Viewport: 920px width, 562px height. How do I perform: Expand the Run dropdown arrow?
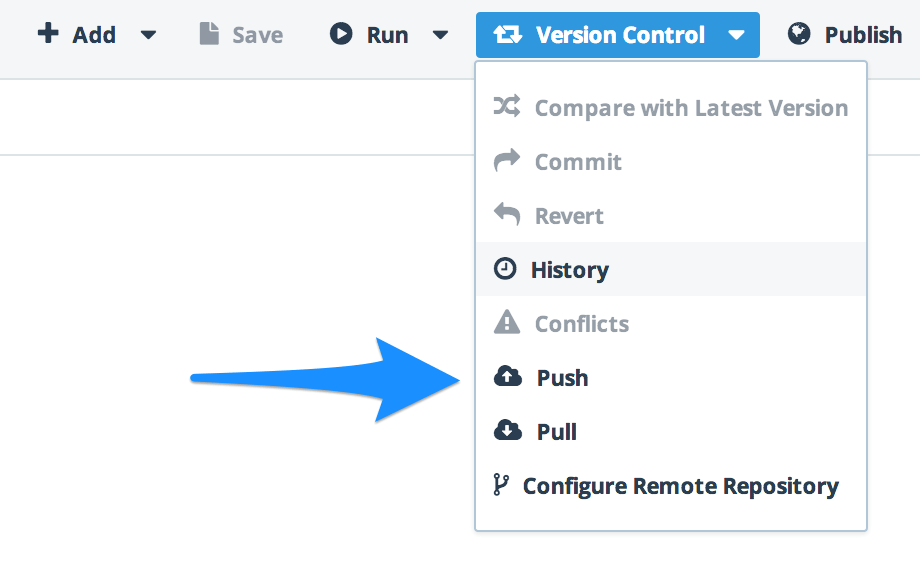tap(440, 35)
